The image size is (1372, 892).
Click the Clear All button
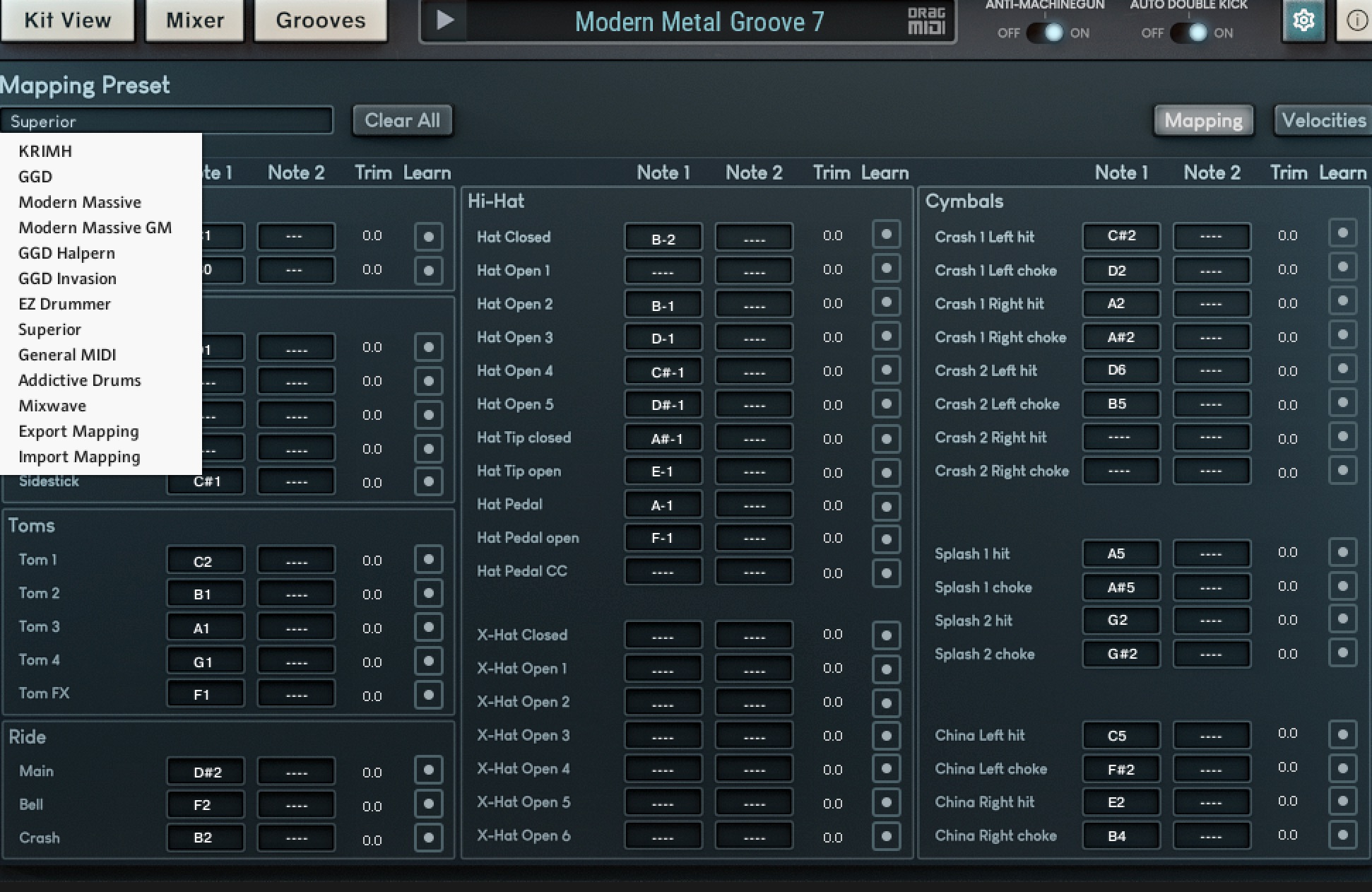click(402, 120)
